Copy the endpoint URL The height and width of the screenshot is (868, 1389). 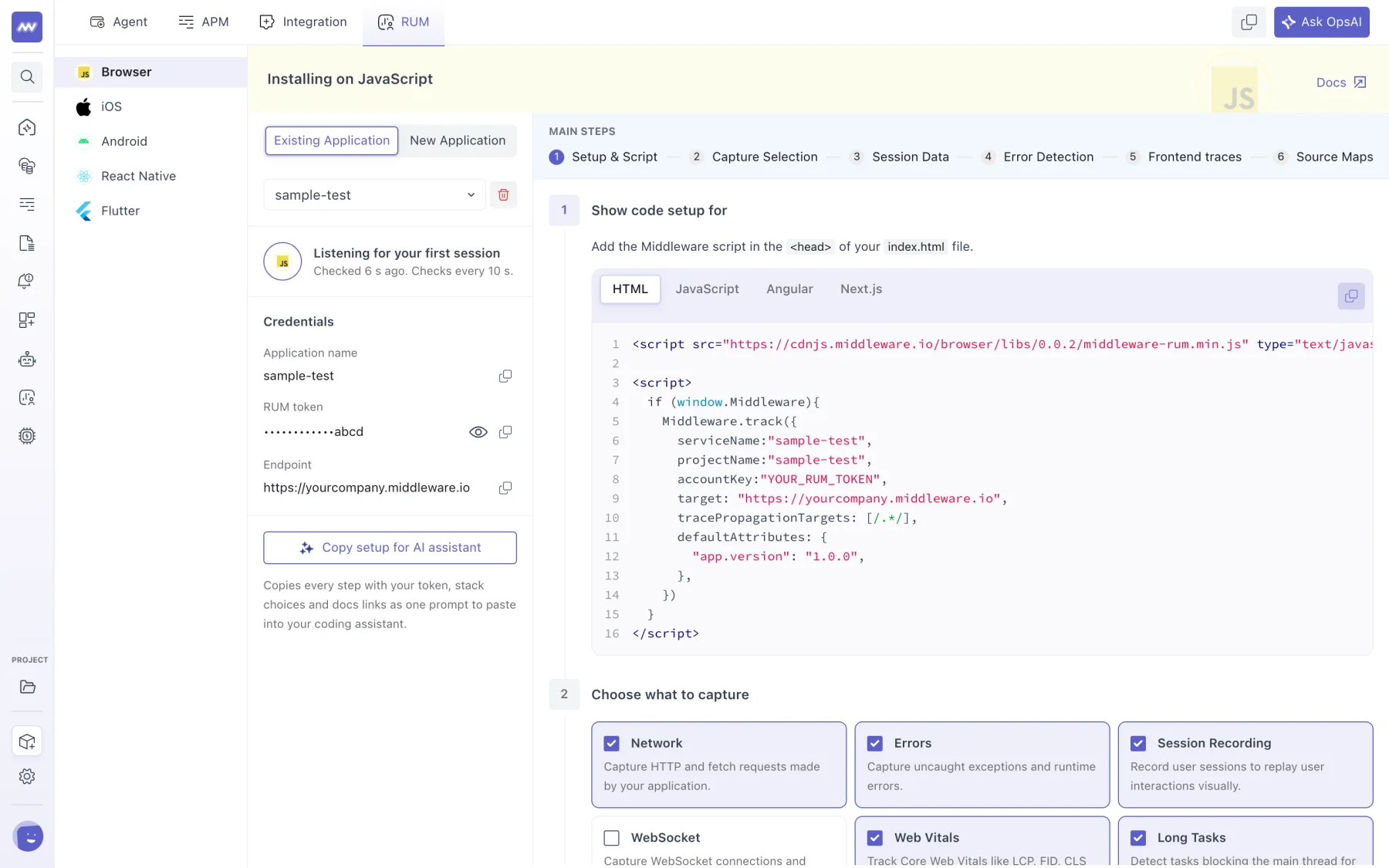(505, 488)
